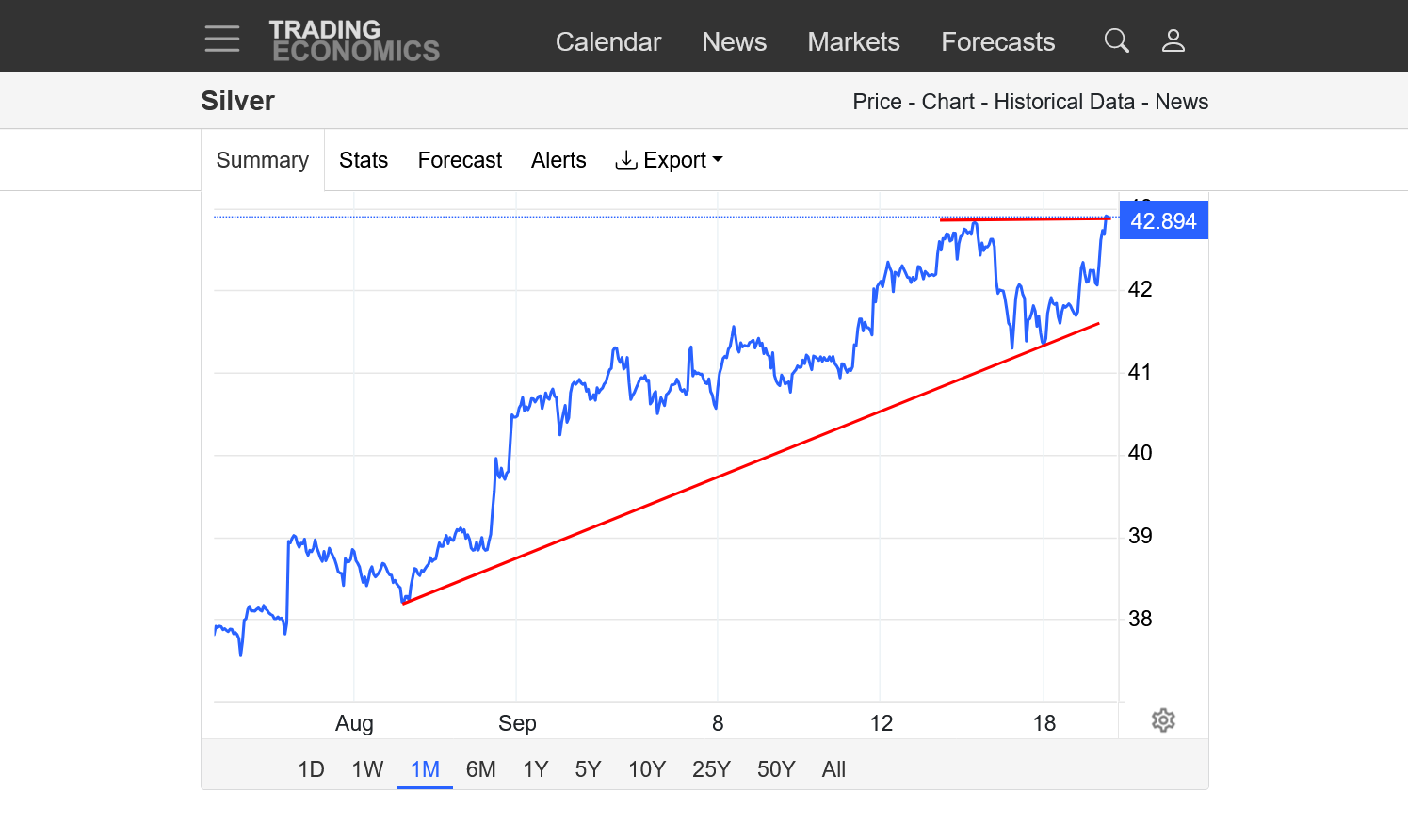Image resolution: width=1408 pixels, height=840 pixels.
Task: Show All historical data range
Action: pyautogui.click(x=833, y=769)
